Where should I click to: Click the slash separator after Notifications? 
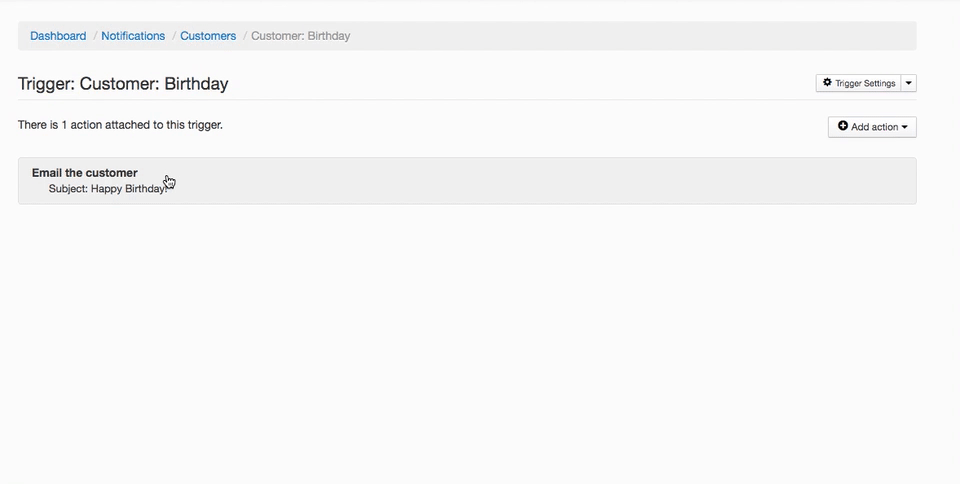174,36
